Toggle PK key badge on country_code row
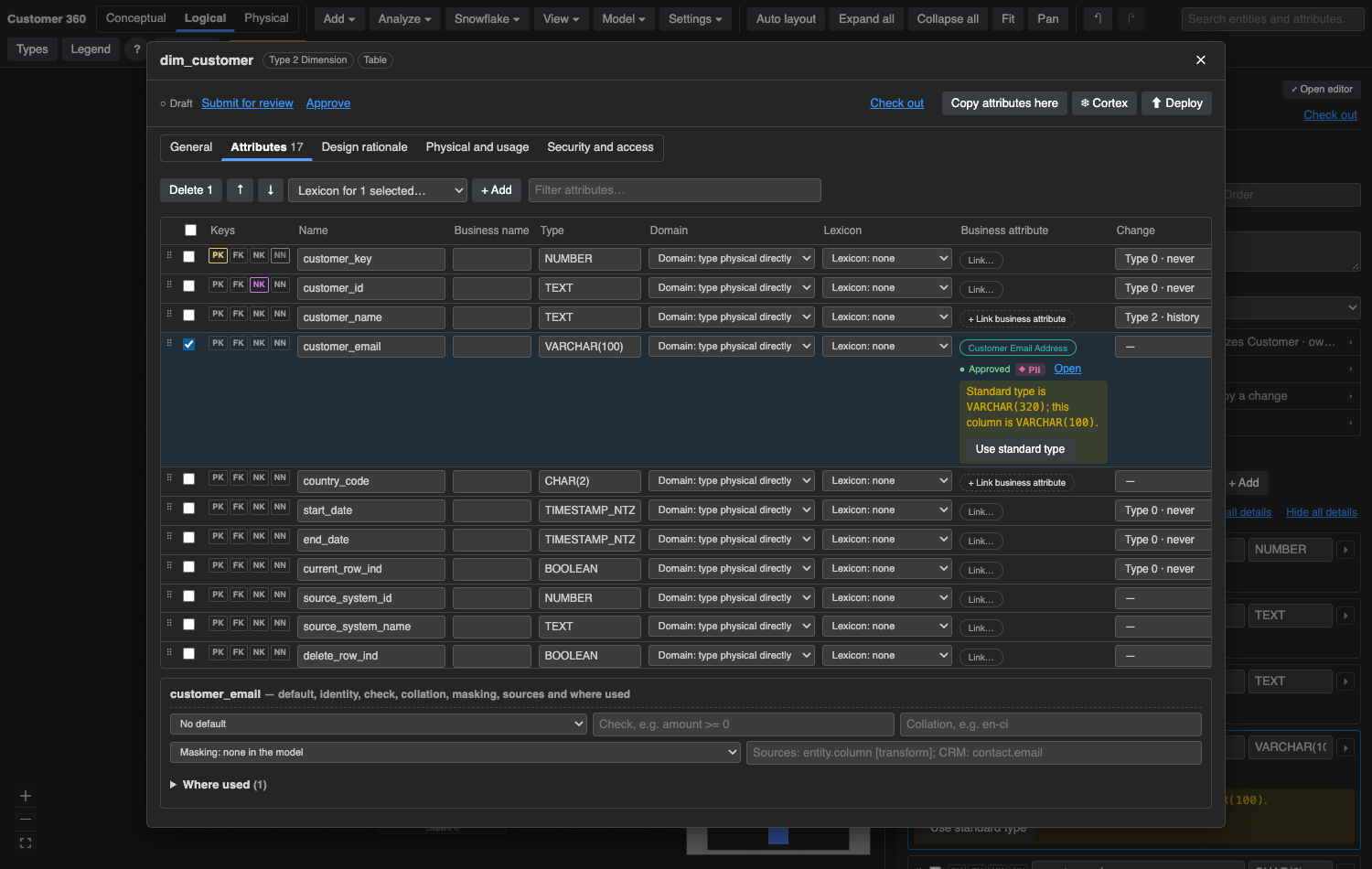The width and height of the screenshot is (1372, 869). point(218,477)
